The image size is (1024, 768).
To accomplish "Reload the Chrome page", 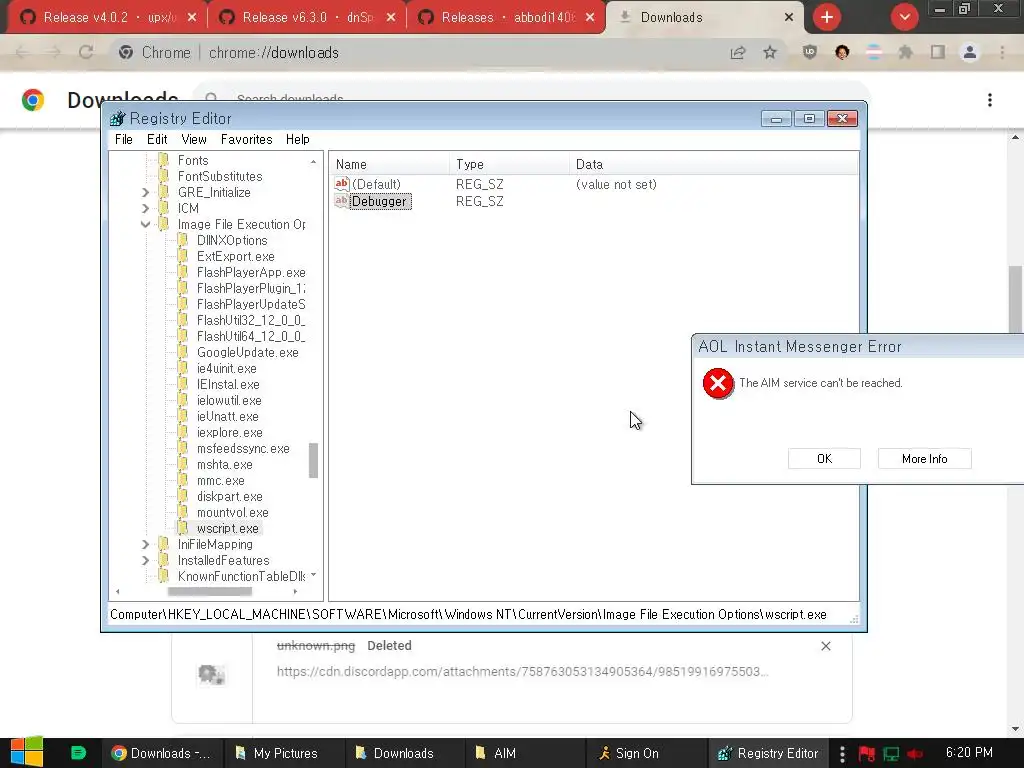I will (x=86, y=52).
